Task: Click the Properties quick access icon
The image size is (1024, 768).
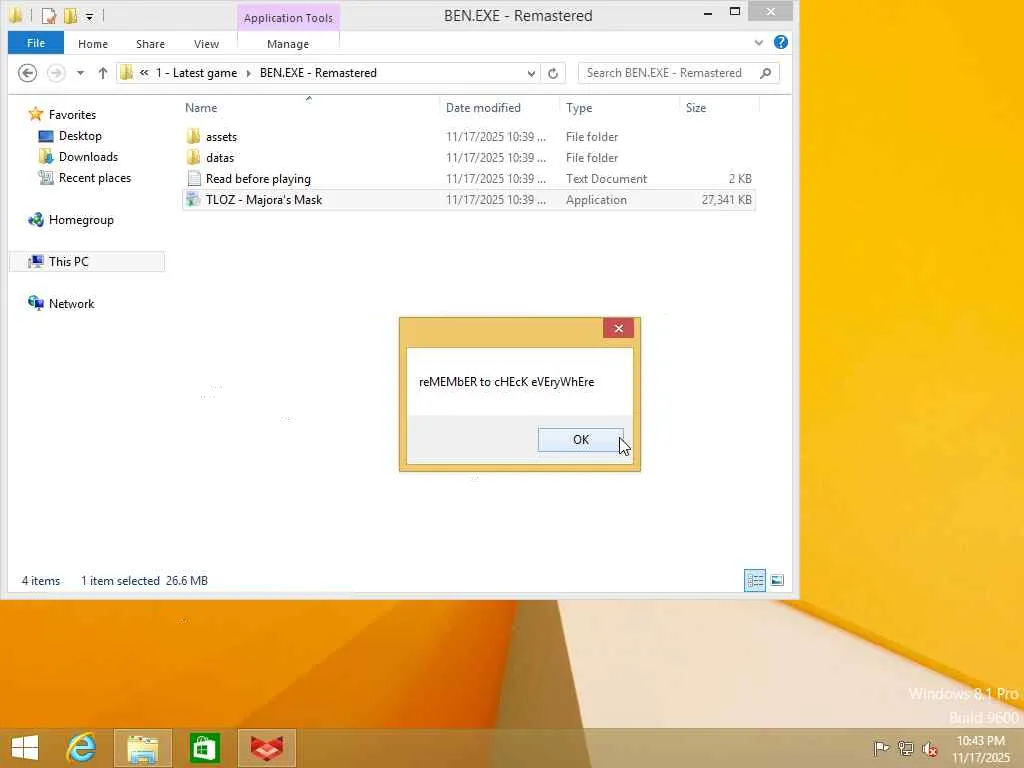Action: (49, 15)
